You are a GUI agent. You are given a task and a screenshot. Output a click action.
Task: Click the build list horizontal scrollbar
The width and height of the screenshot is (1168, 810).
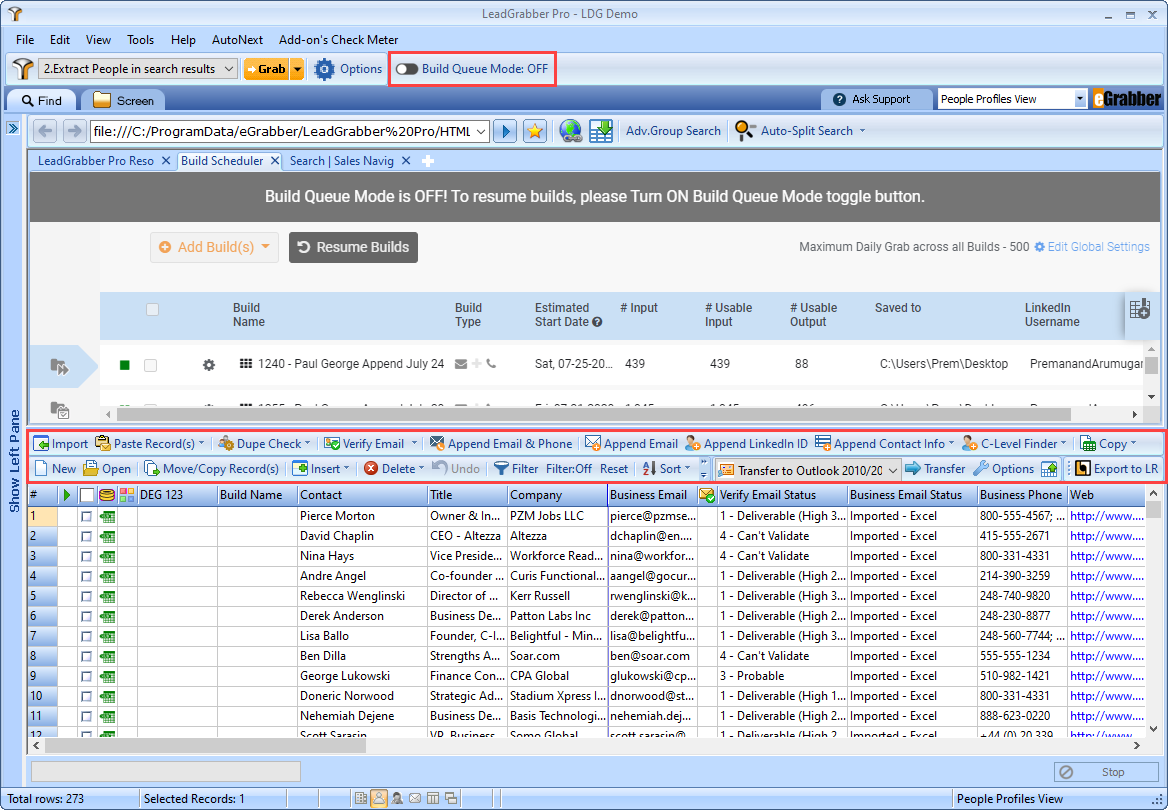pos(594,414)
